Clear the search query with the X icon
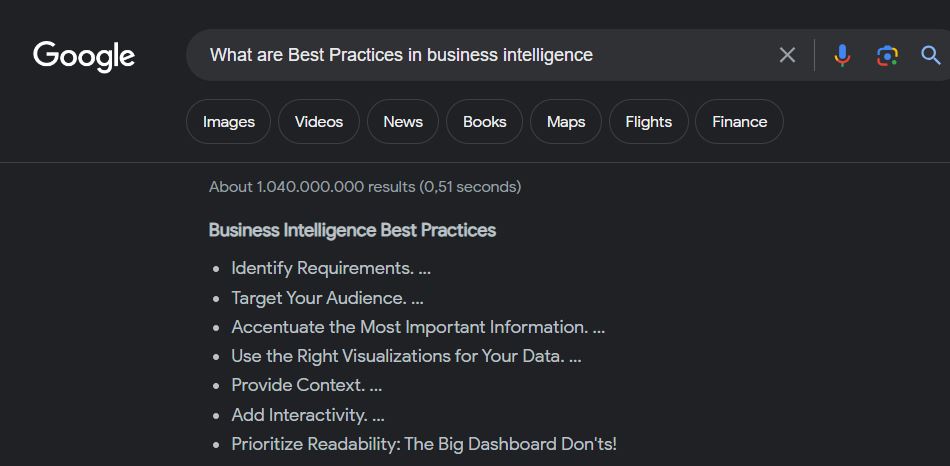Viewport: 950px width, 466px height. click(x=787, y=55)
